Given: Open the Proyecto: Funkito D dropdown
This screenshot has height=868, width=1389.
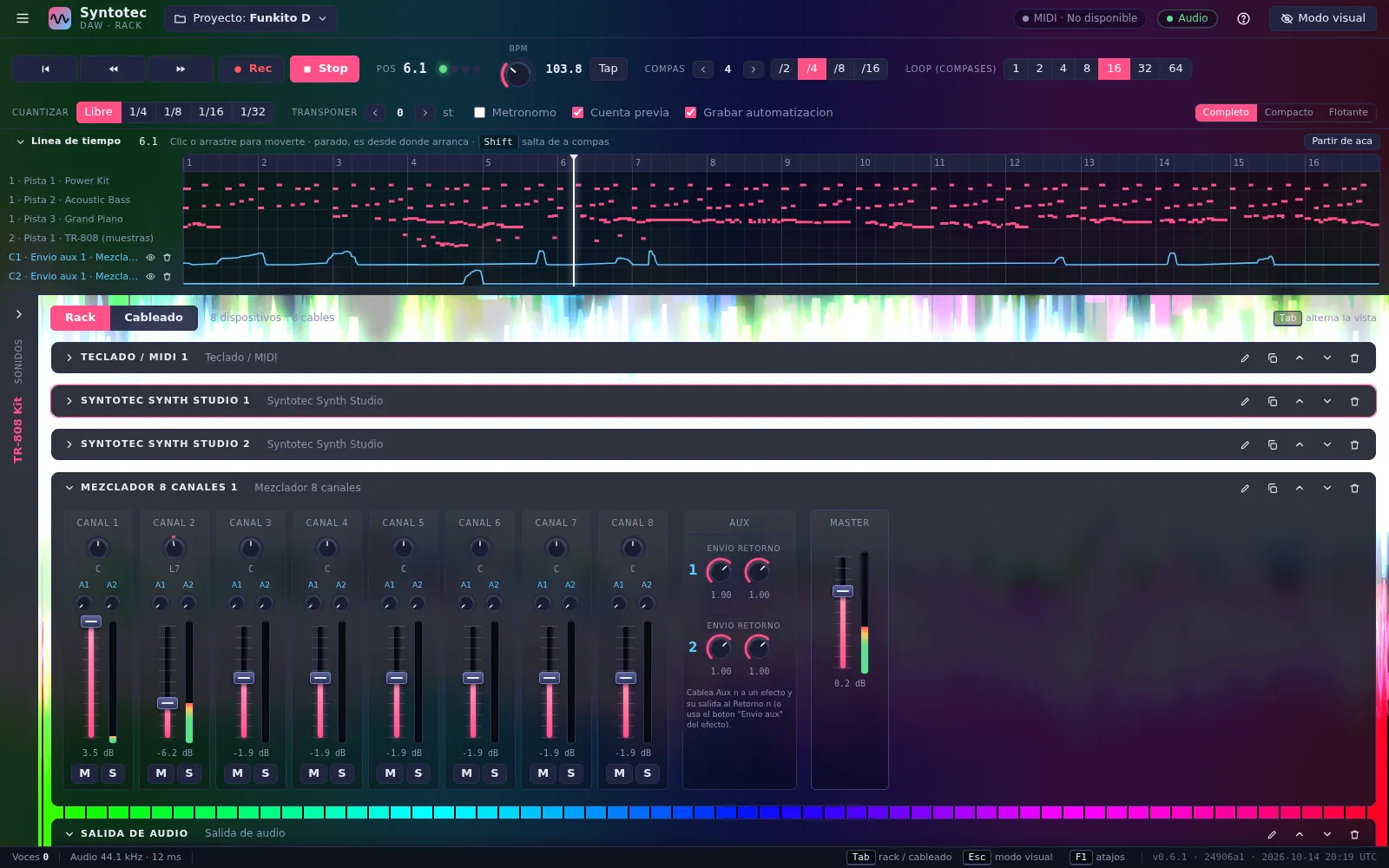Looking at the screenshot, I should (251, 18).
